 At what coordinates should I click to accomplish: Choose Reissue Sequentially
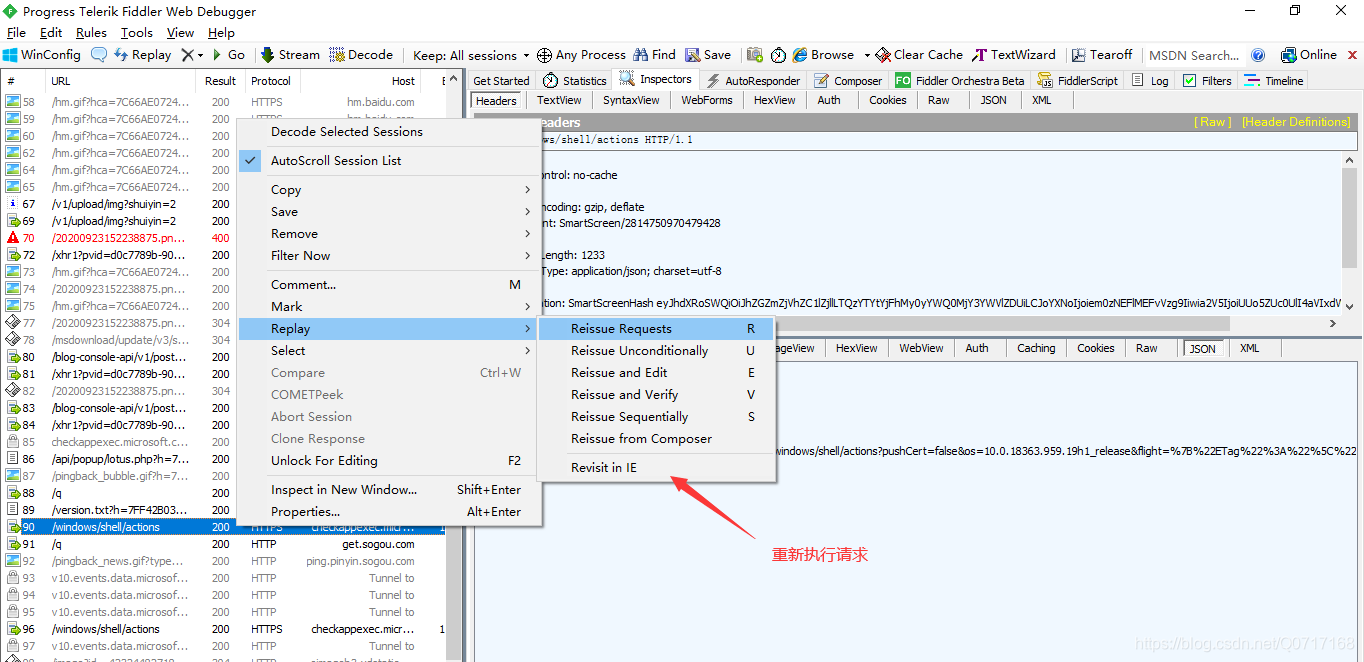click(656, 417)
